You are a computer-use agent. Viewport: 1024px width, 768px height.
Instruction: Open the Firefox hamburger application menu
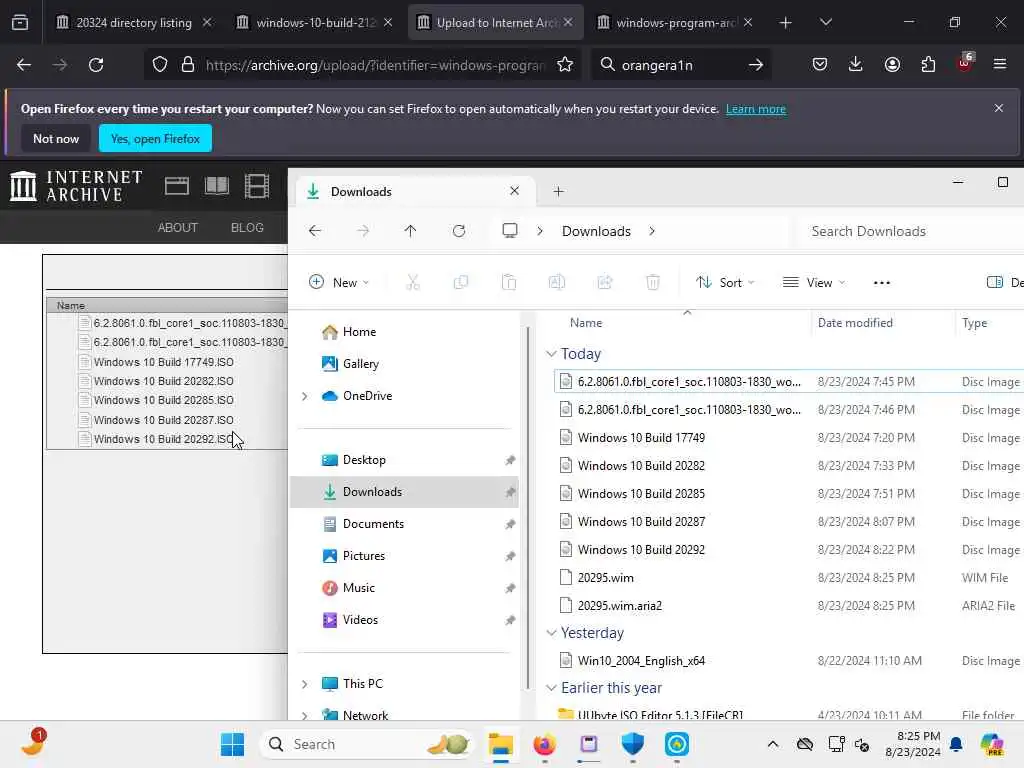1000,64
